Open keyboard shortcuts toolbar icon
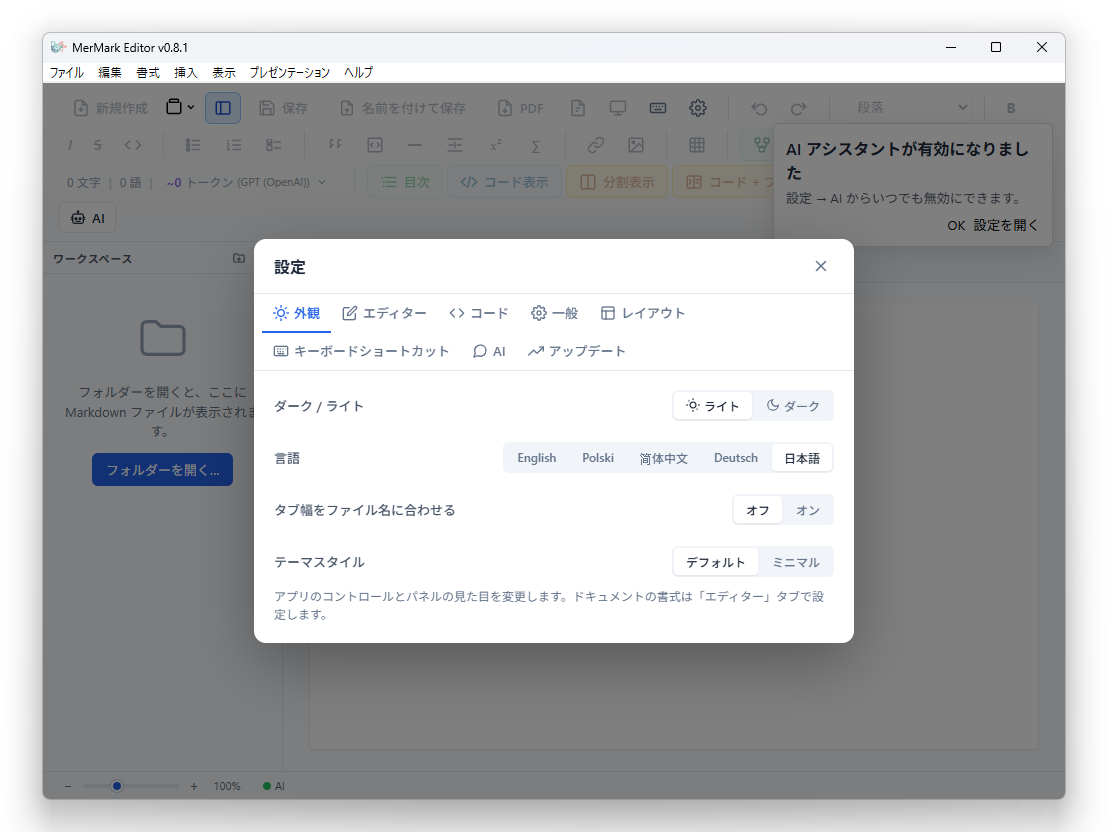Image resolution: width=1109 pixels, height=832 pixels. (x=658, y=108)
